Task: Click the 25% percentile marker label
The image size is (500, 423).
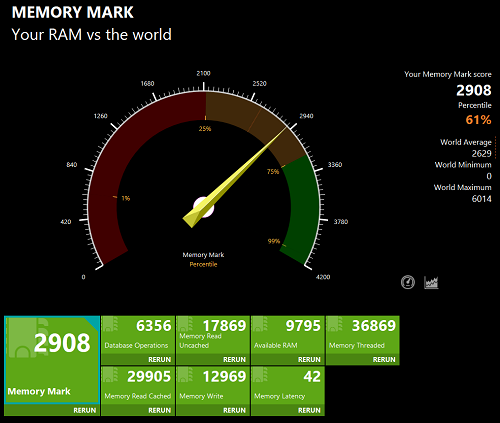Action: tap(205, 129)
